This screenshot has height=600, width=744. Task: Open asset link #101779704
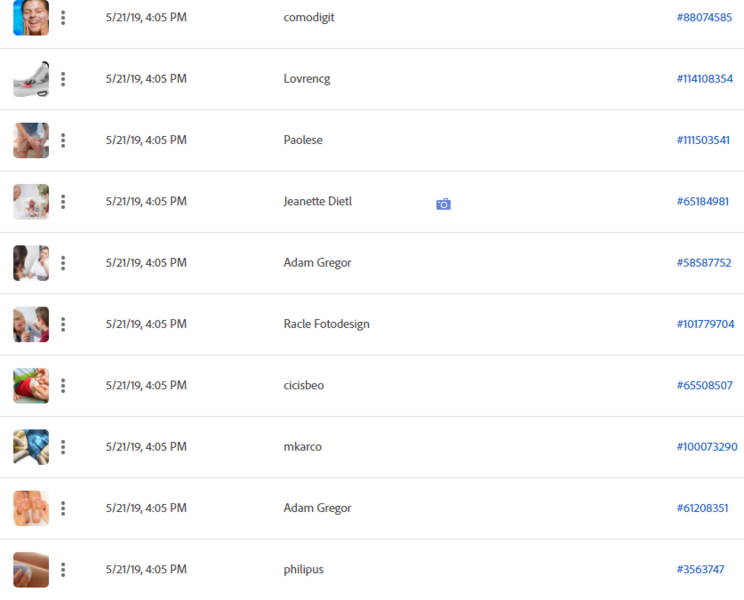(705, 324)
